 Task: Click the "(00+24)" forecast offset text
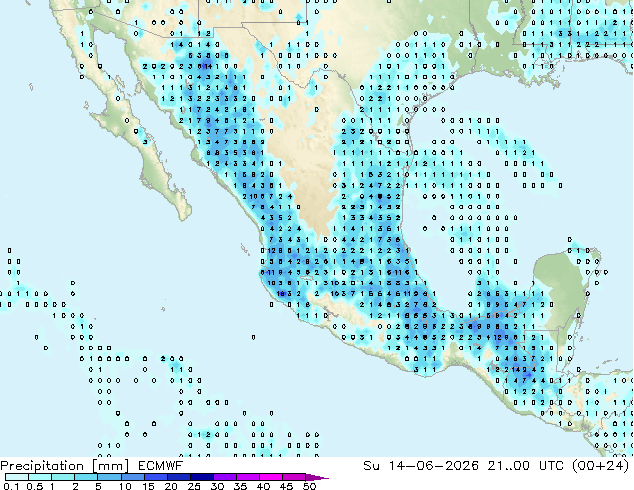[601, 466]
